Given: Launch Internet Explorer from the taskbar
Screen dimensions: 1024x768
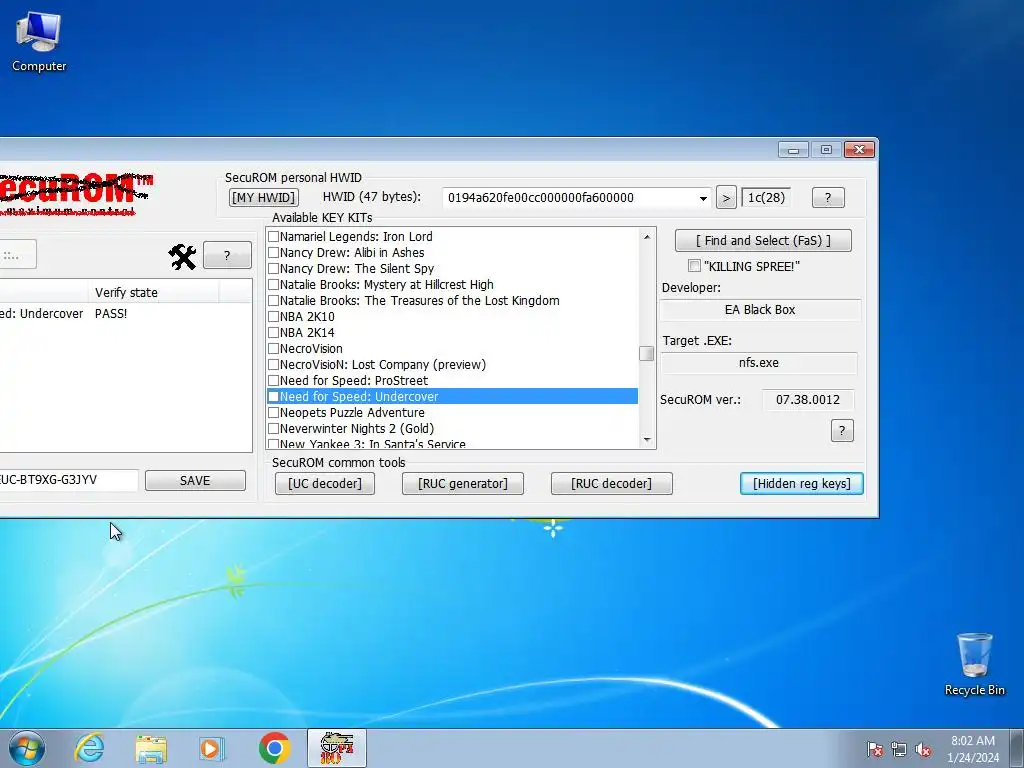Looking at the screenshot, I should (89, 748).
